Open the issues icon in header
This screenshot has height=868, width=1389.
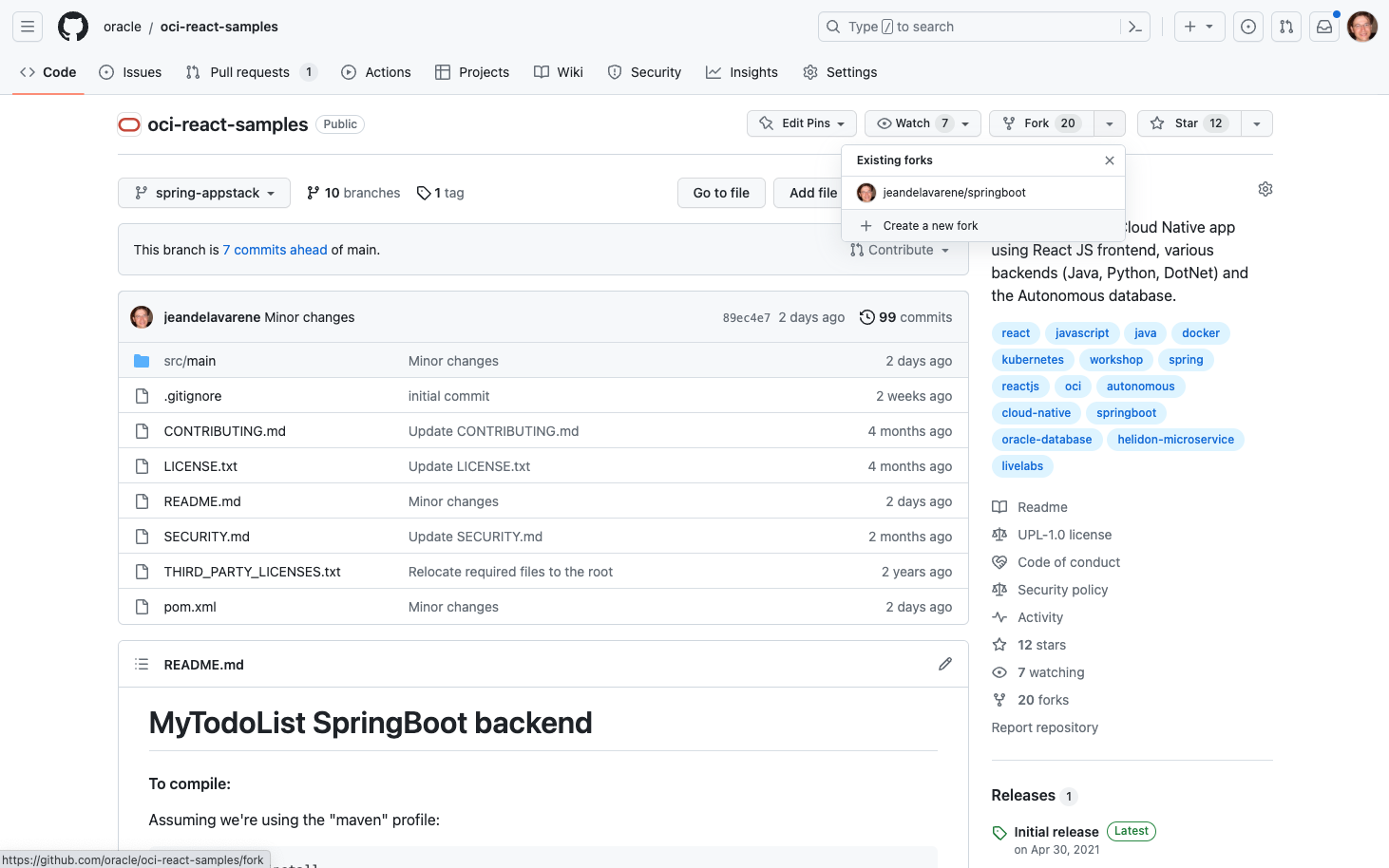click(1248, 27)
